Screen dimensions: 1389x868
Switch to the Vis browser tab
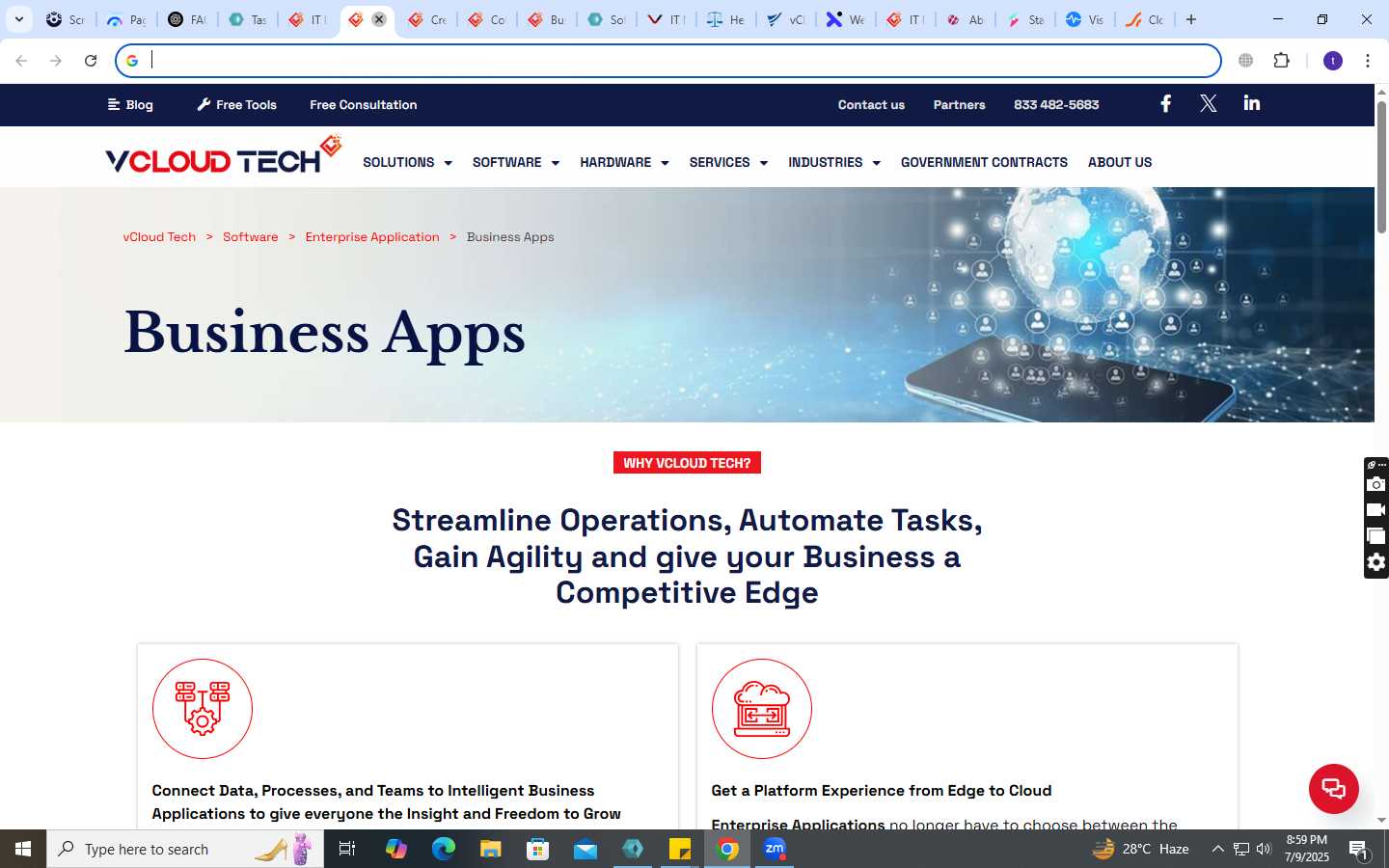coord(1084,19)
